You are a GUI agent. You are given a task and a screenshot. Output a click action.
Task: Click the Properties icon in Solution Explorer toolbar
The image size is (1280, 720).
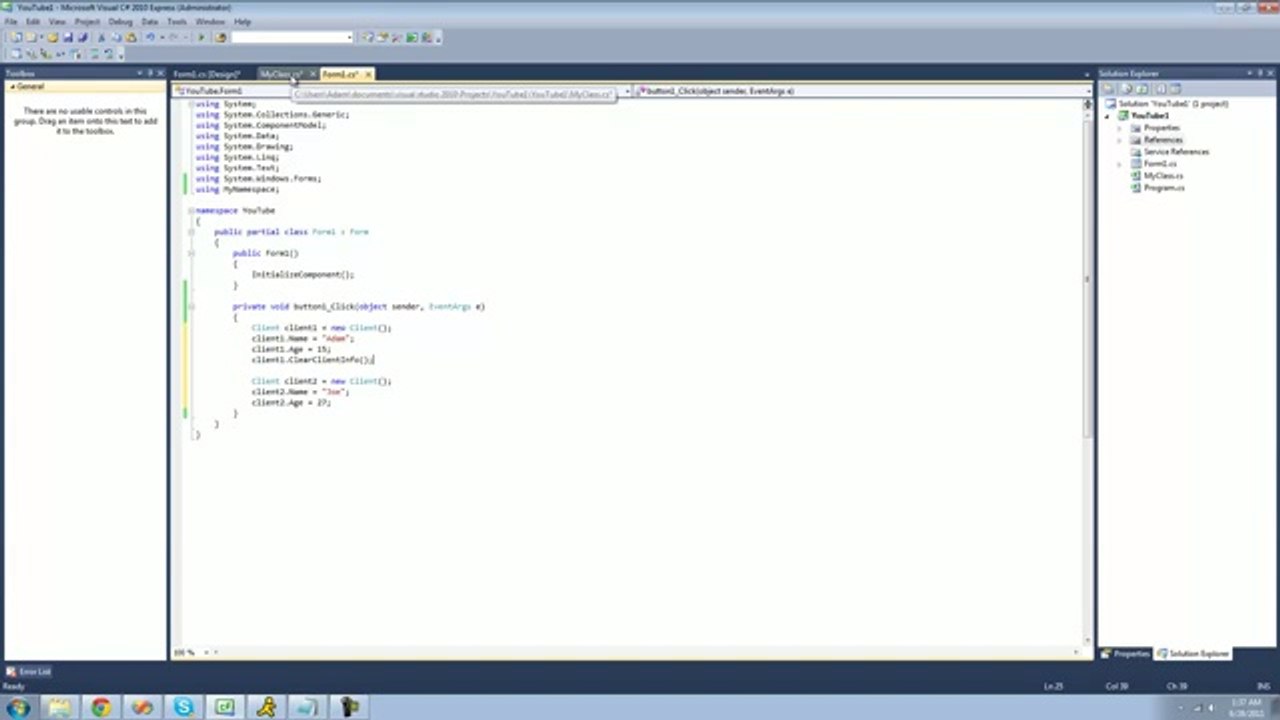point(1109,89)
